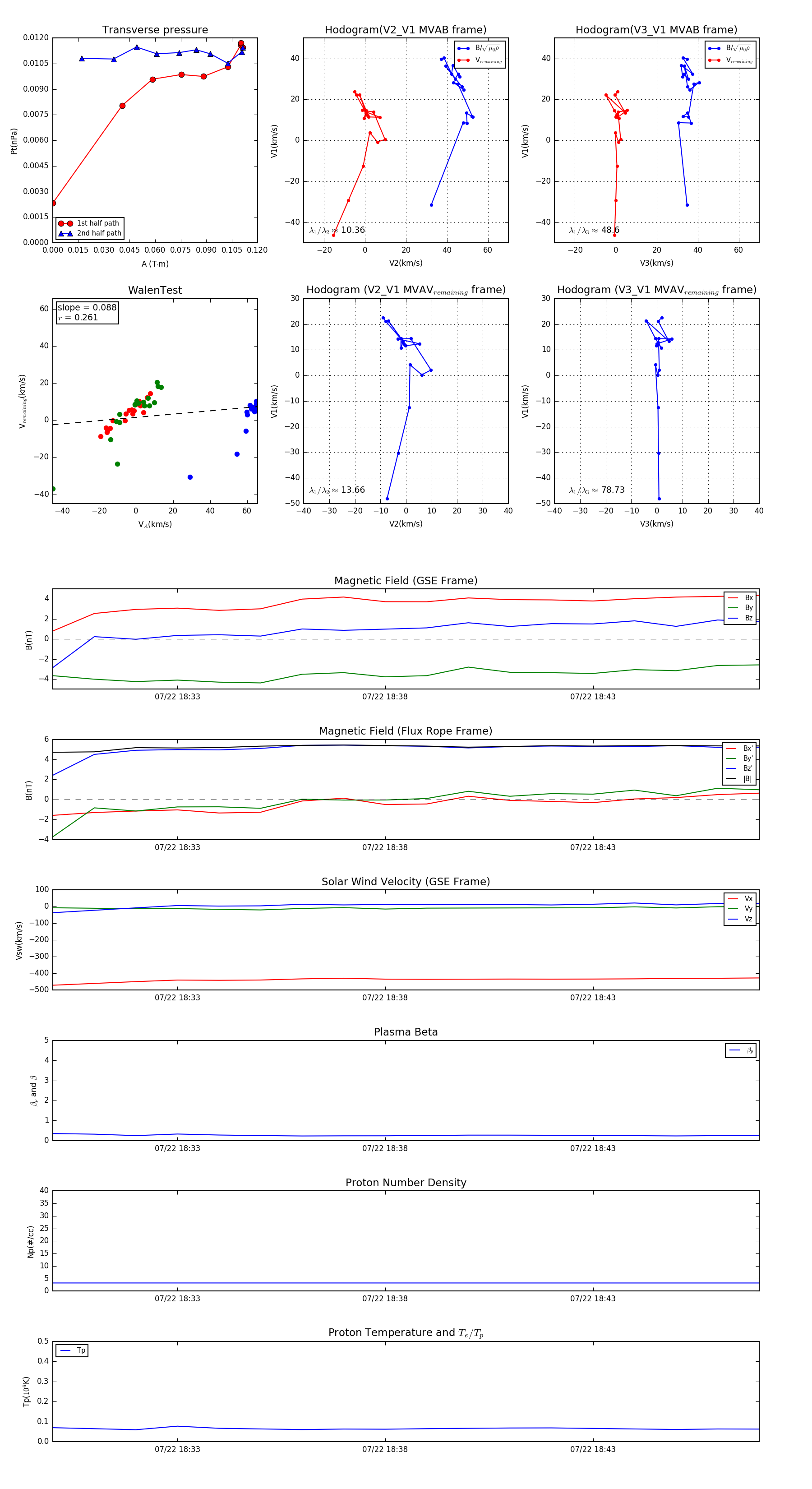Screen dimensions: 812x1489
Task: Click the 'Hodogram (V3_V1 MVAV remaining frame)' title
Action: [656, 290]
